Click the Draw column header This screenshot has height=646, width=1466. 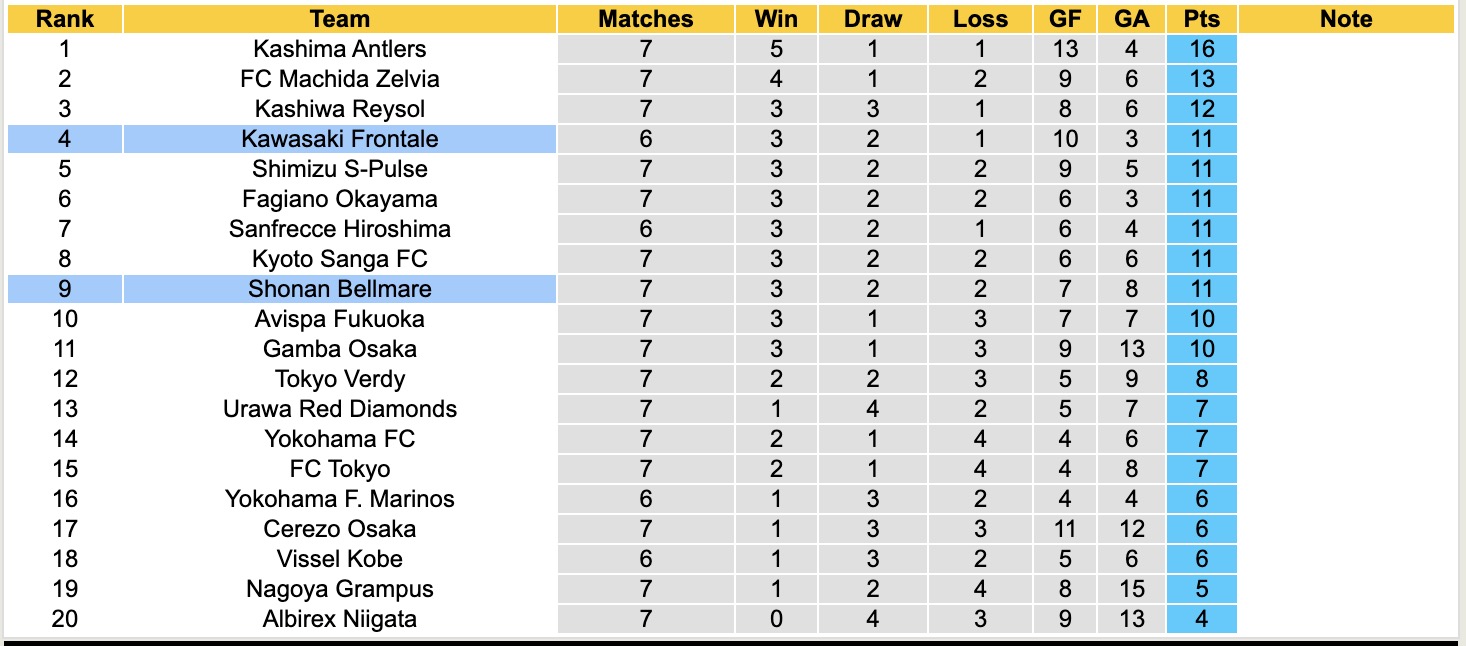click(872, 19)
